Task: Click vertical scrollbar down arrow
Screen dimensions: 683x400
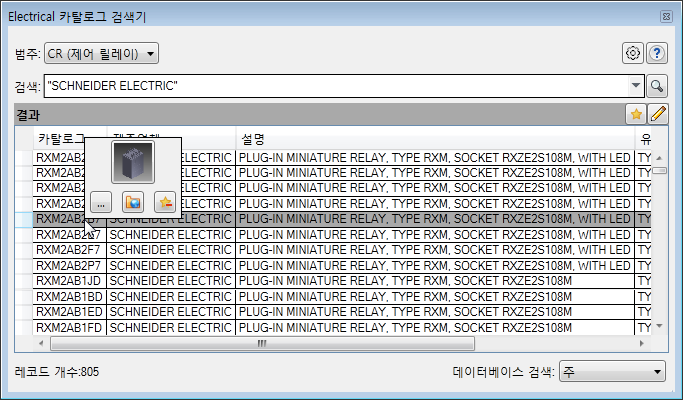Action: click(x=659, y=326)
